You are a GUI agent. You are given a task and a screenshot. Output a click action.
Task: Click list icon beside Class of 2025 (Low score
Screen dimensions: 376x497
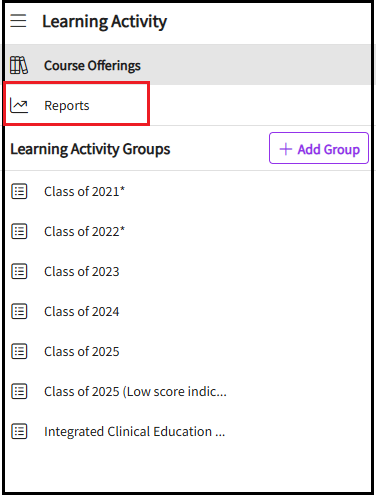(19, 391)
